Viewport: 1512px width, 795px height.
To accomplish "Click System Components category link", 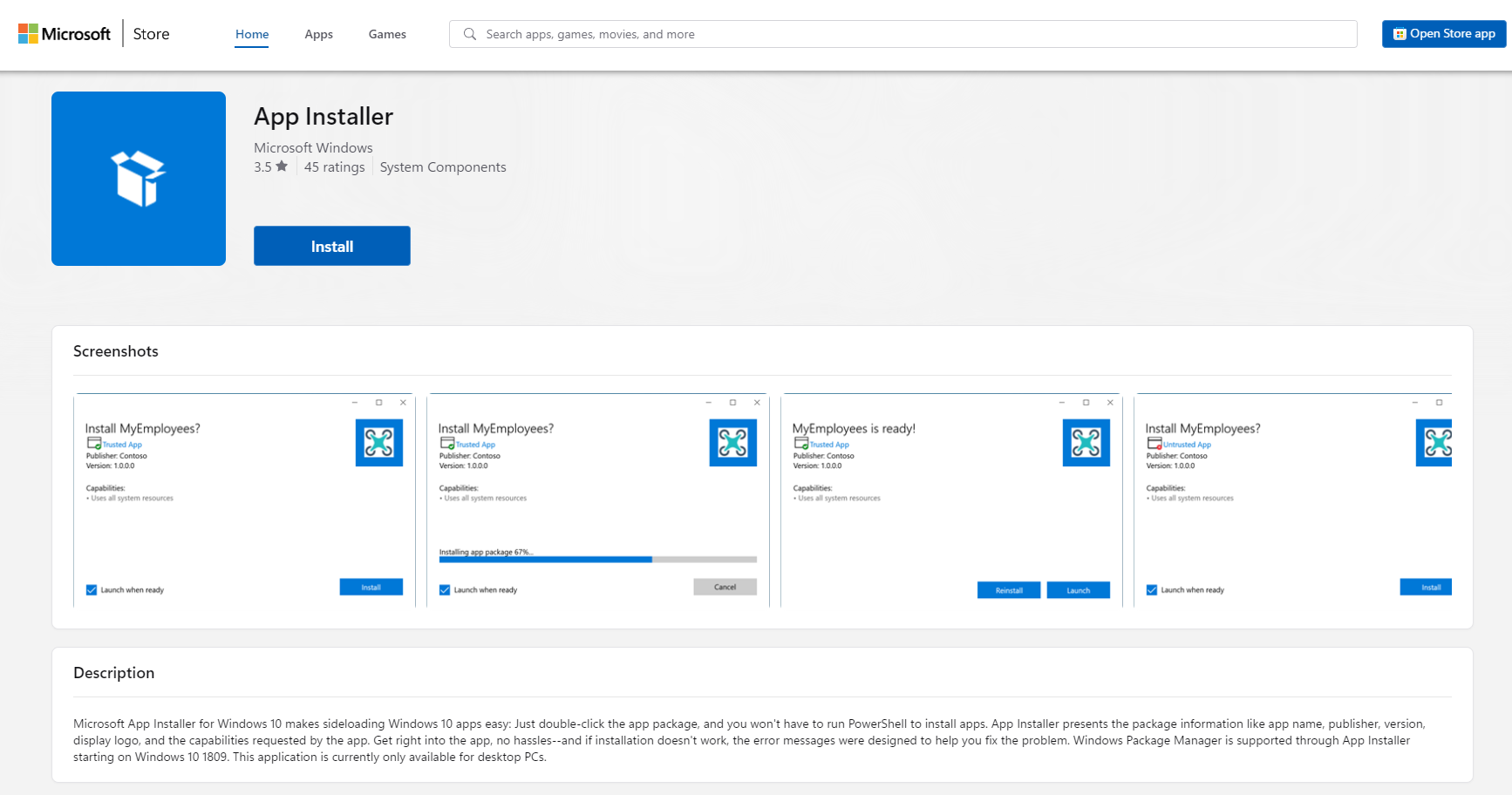I will (443, 167).
